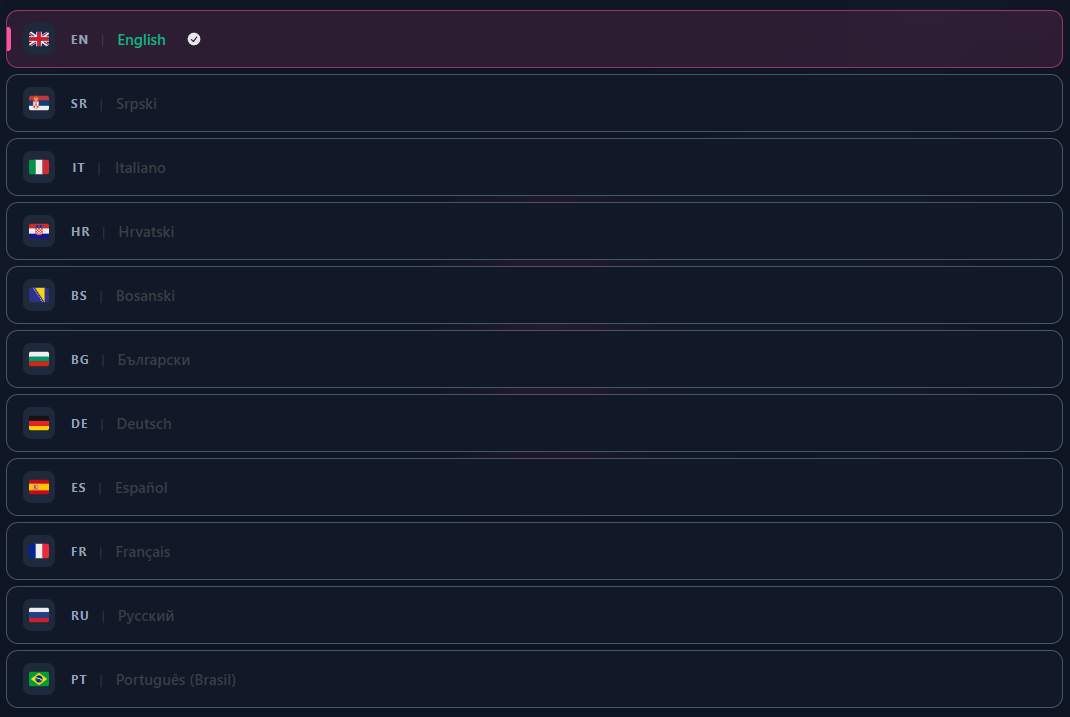Select the Srpski language option
This screenshot has width=1070, height=717.
pyautogui.click(x=535, y=103)
